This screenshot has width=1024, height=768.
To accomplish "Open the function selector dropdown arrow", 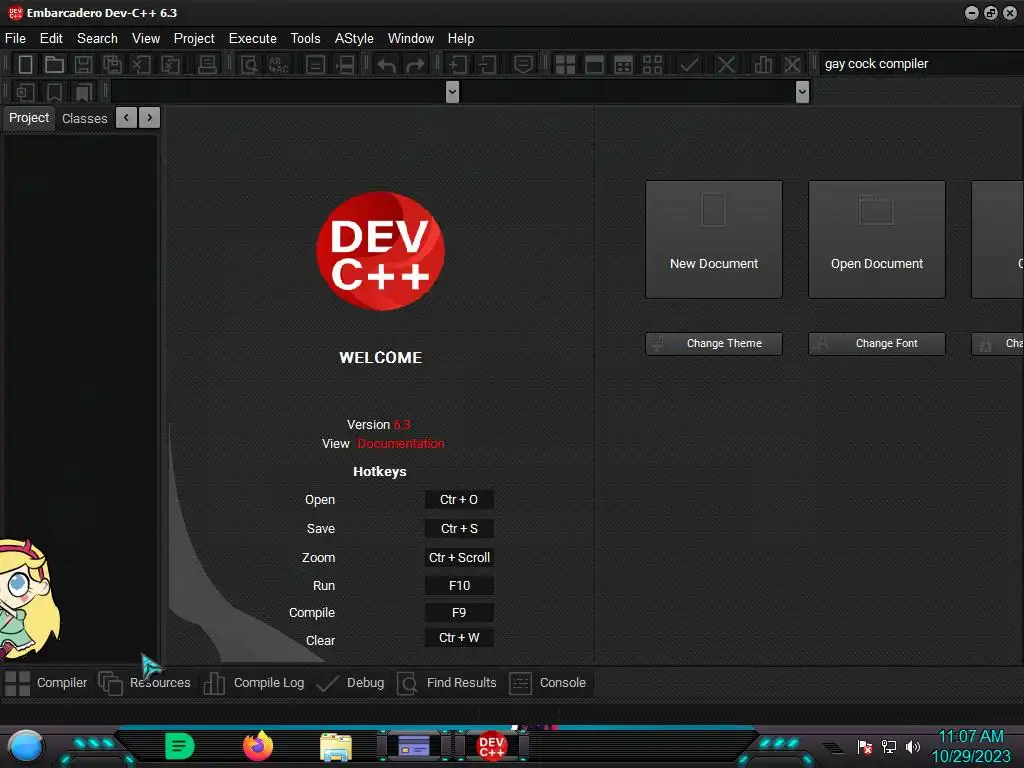I will pos(803,92).
